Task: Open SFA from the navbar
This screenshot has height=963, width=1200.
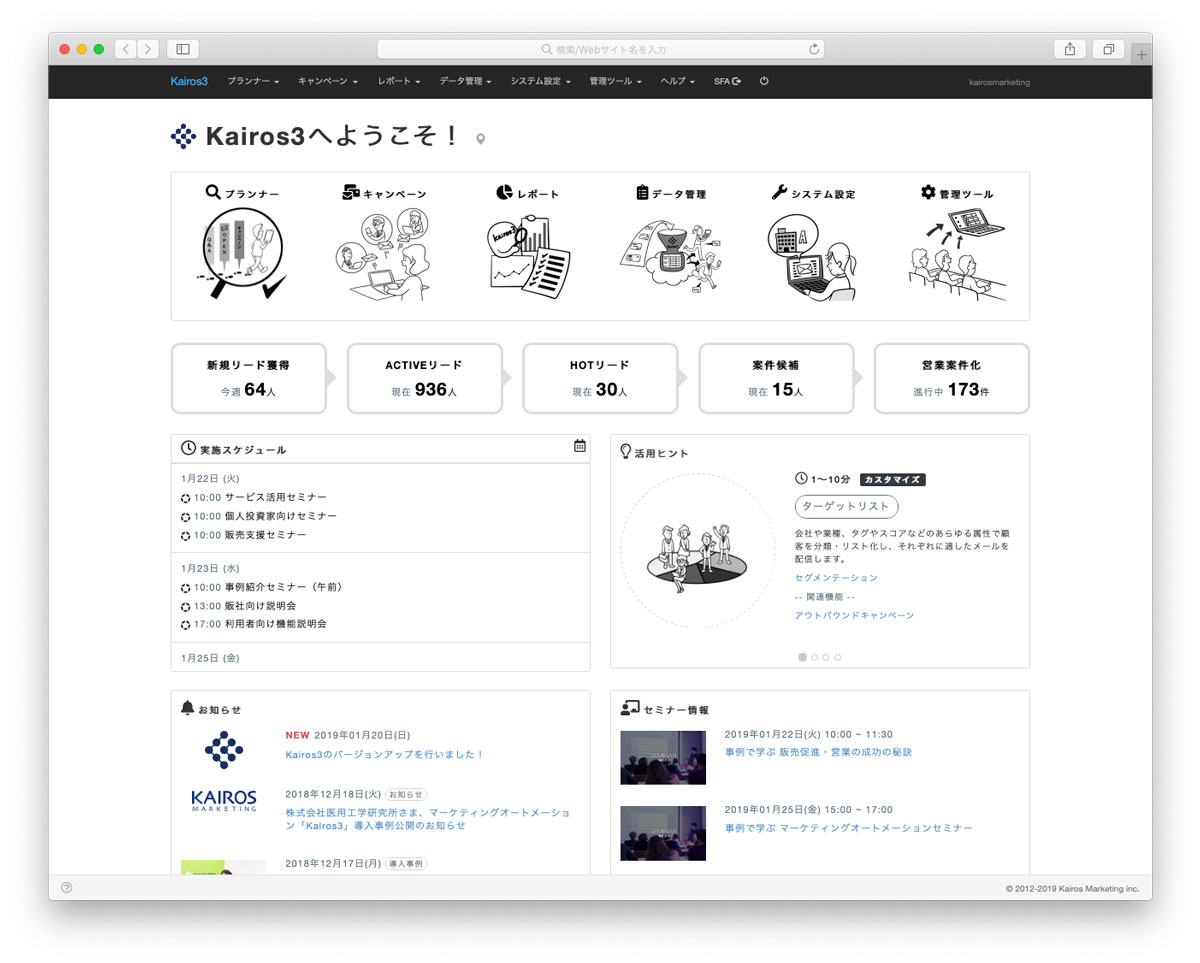Action: tap(727, 82)
